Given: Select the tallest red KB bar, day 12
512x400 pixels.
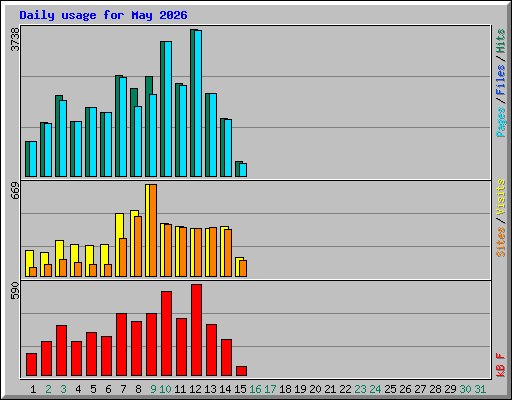Looking at the screenshot, I should 196,330.
